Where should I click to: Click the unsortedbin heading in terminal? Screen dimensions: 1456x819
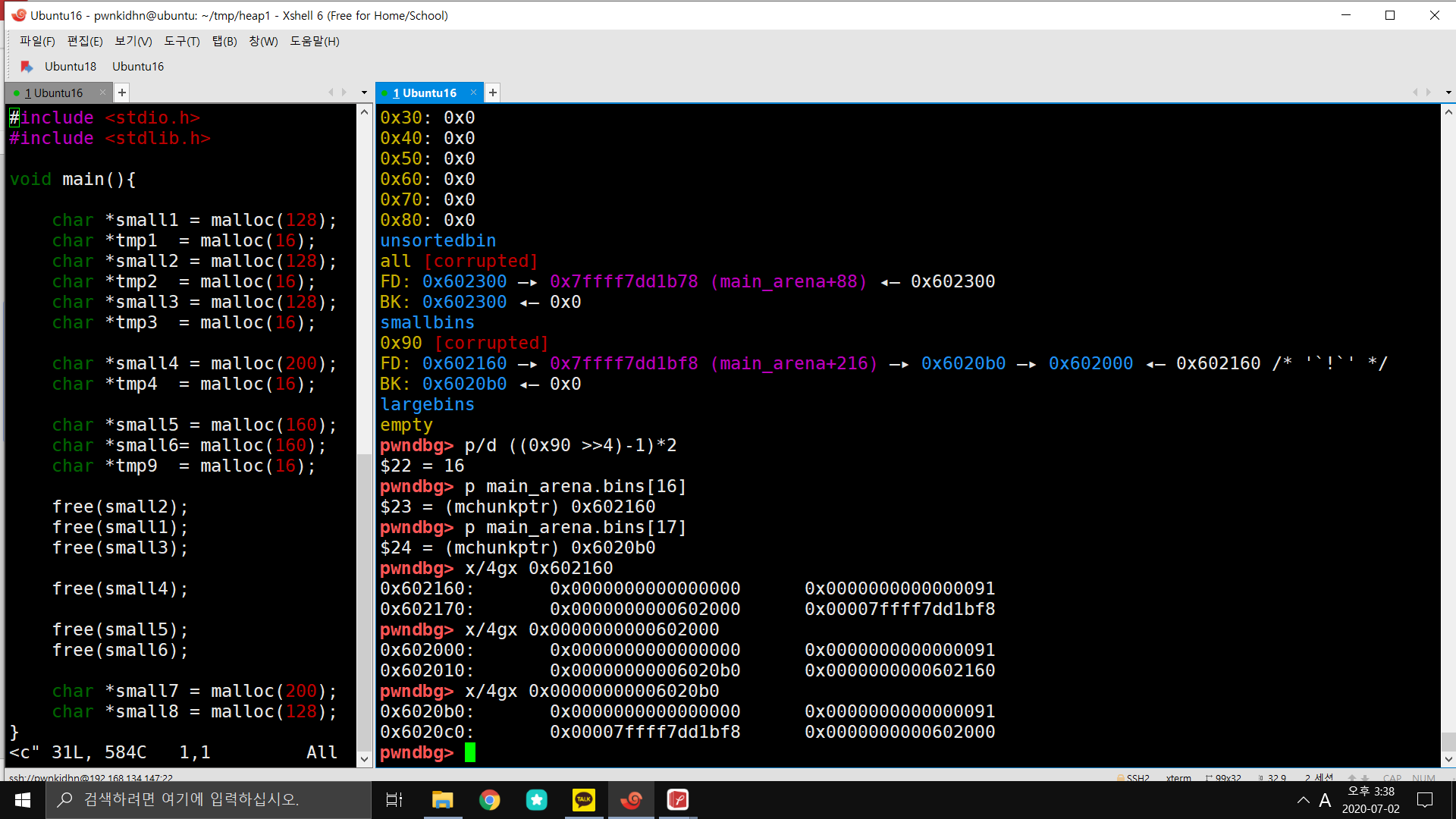(x=438, y=240)
